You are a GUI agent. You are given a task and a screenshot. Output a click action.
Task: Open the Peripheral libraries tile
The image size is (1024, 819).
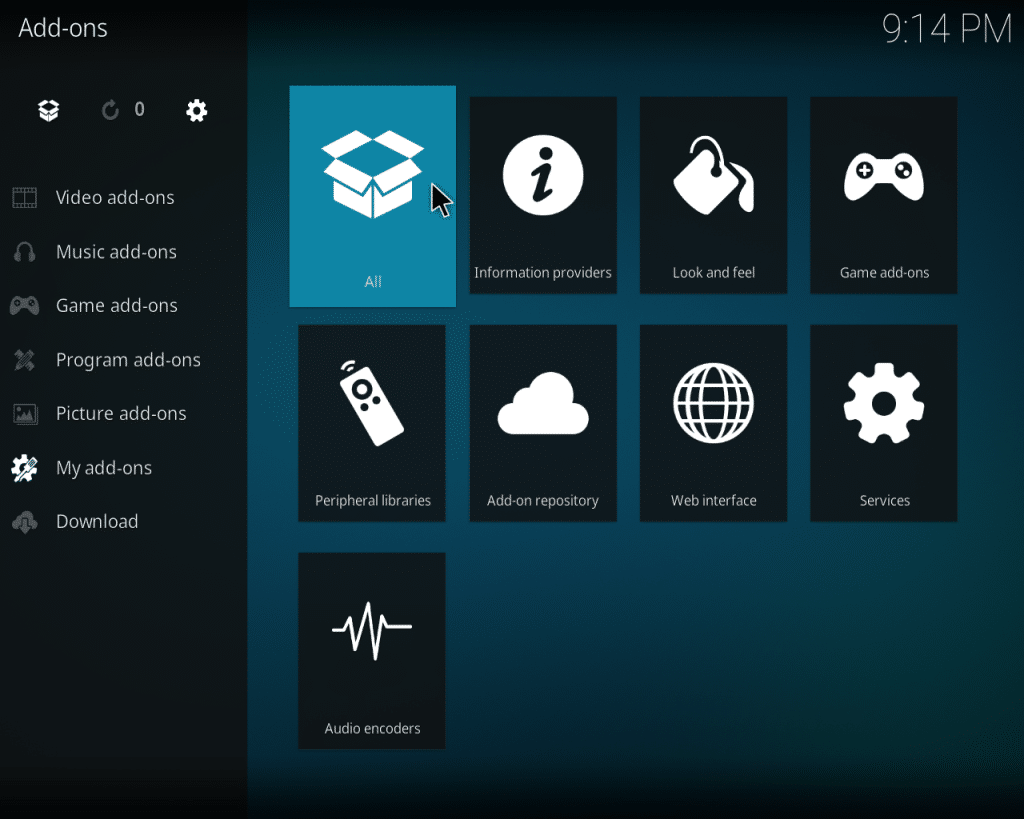click(372, 422)
